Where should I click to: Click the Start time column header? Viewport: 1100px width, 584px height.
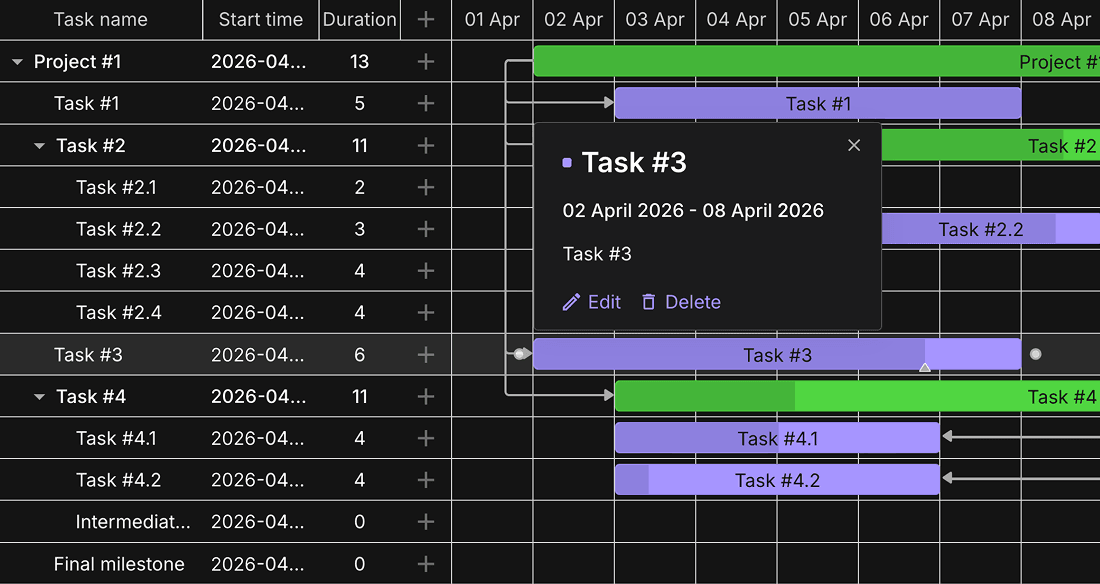[261, 20]
